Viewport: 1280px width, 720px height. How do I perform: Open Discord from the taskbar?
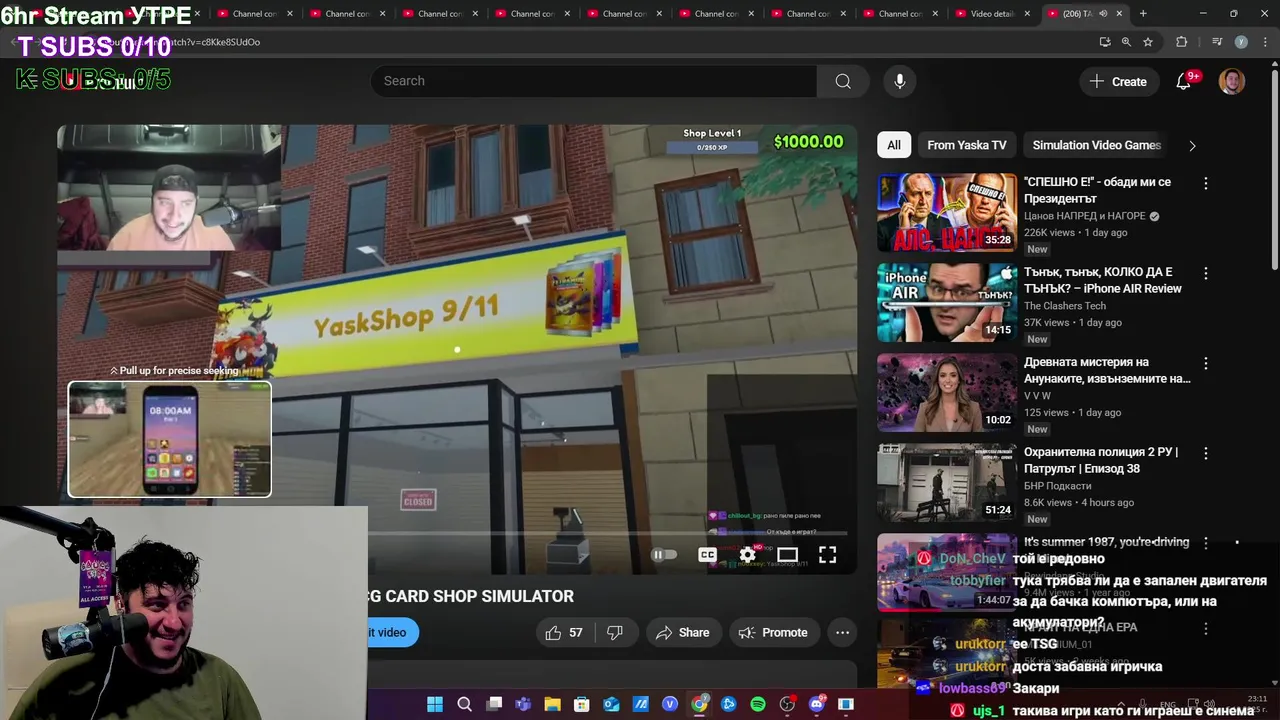817,705
